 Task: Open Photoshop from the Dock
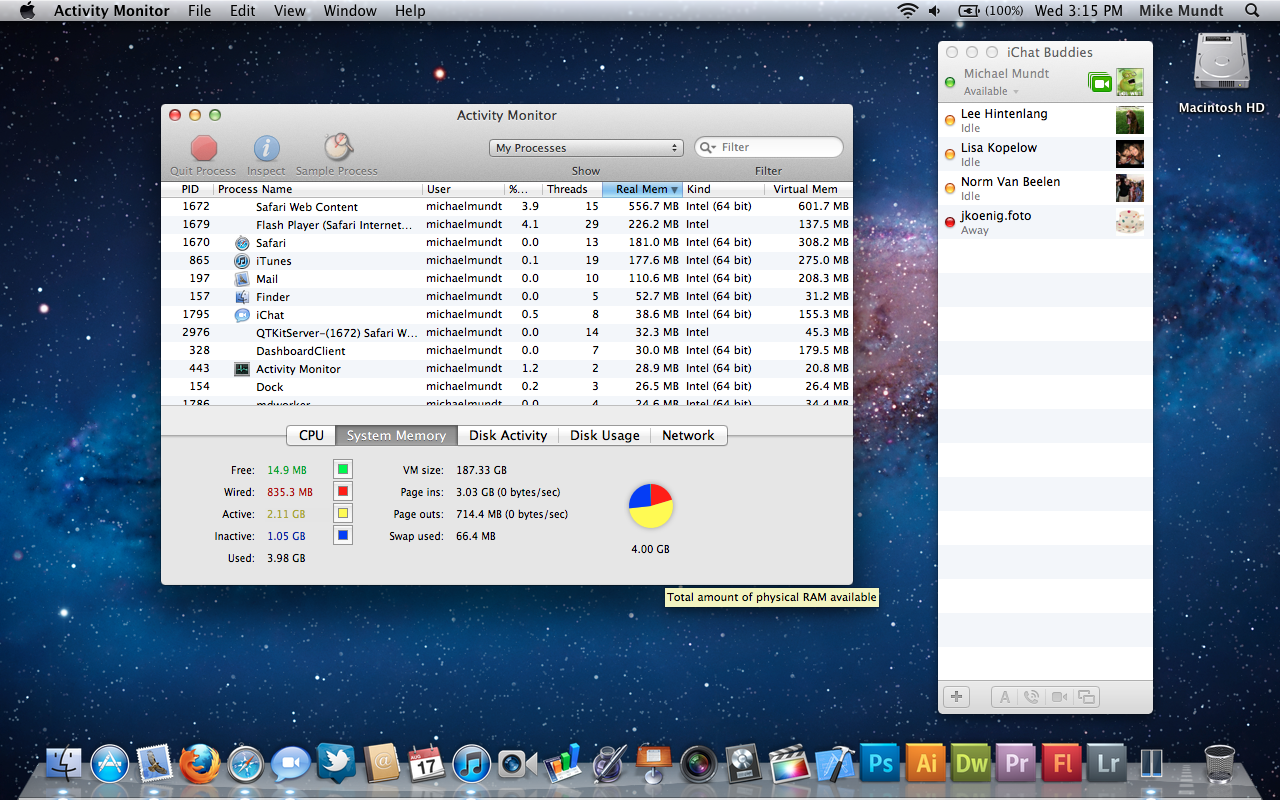[881, 764]
